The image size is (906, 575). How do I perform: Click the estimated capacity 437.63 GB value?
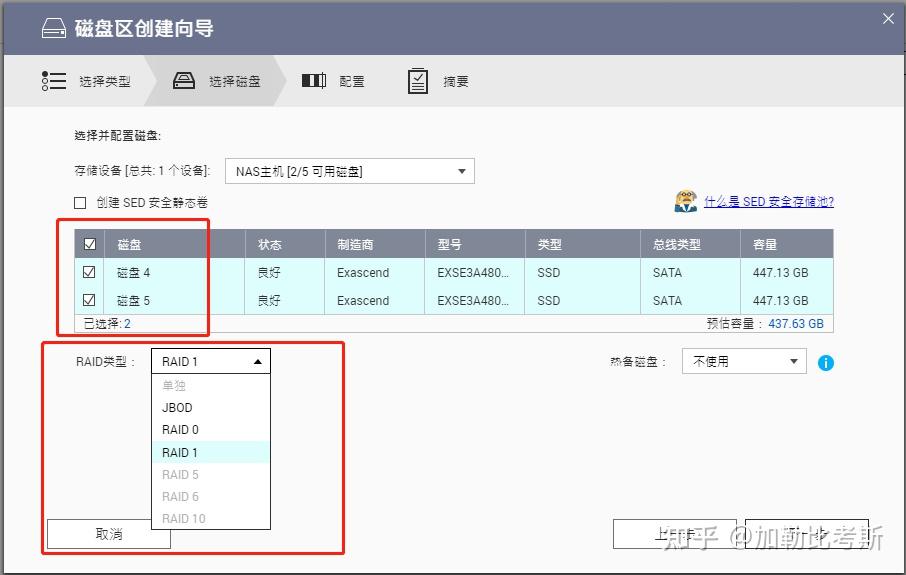(796, 324)
